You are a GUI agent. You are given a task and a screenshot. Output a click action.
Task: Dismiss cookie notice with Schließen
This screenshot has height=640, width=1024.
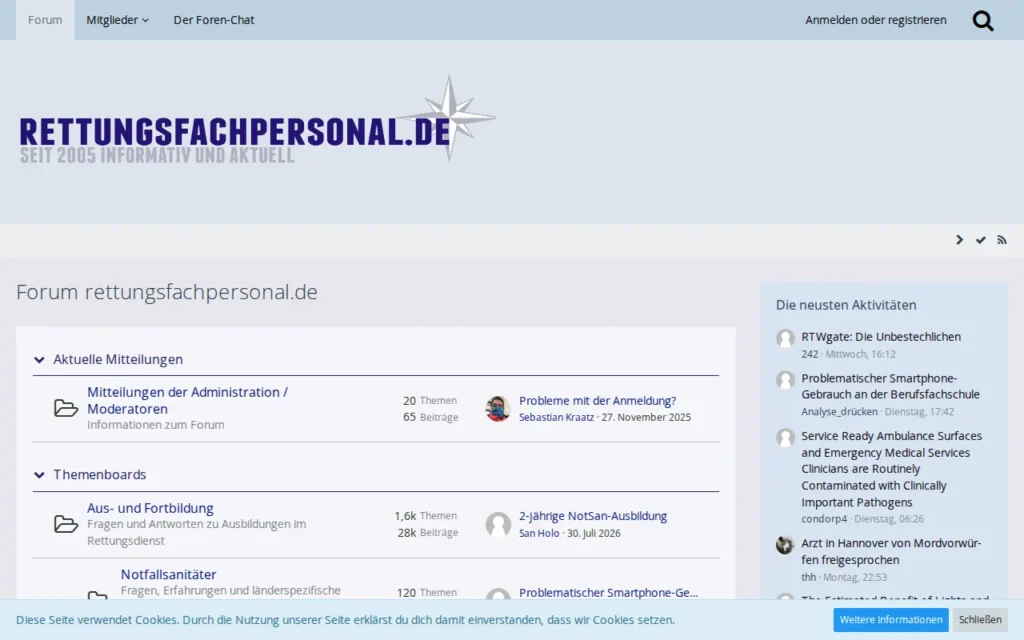coord(980,620)
